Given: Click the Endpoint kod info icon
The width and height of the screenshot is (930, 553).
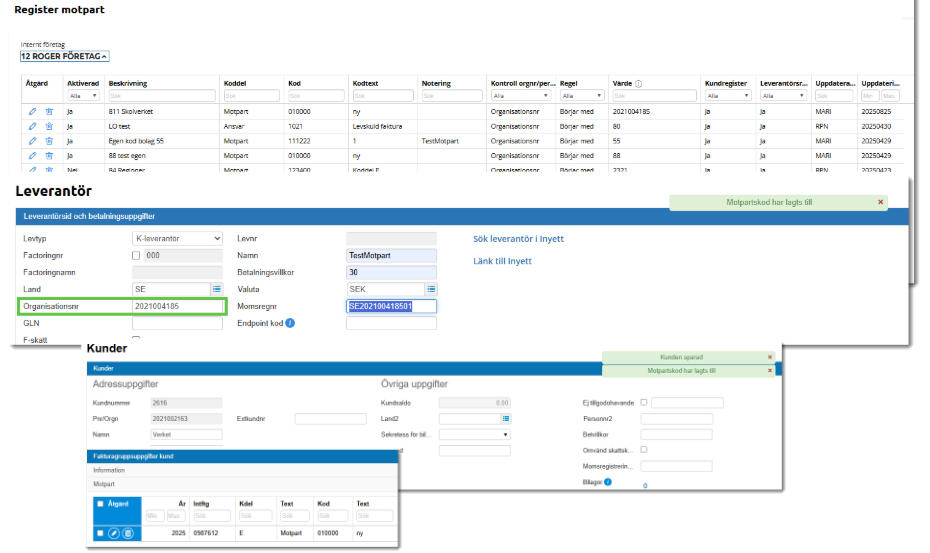Looking at the screenshot, I should pyautogui.click(x=290, y=323).
